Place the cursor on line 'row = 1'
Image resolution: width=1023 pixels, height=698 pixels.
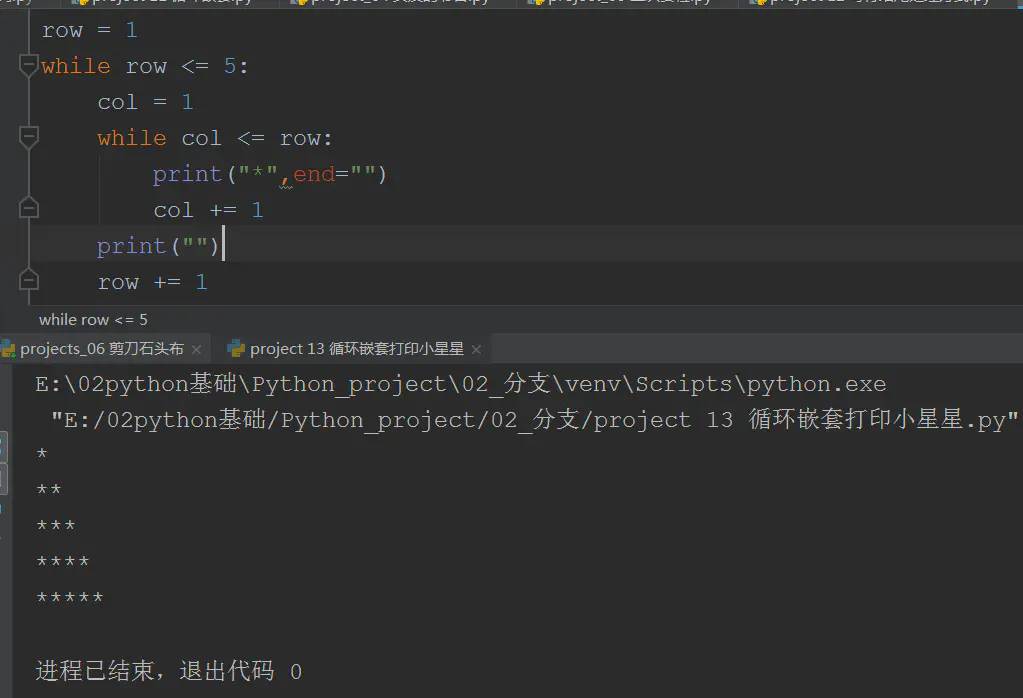[89, 30]
